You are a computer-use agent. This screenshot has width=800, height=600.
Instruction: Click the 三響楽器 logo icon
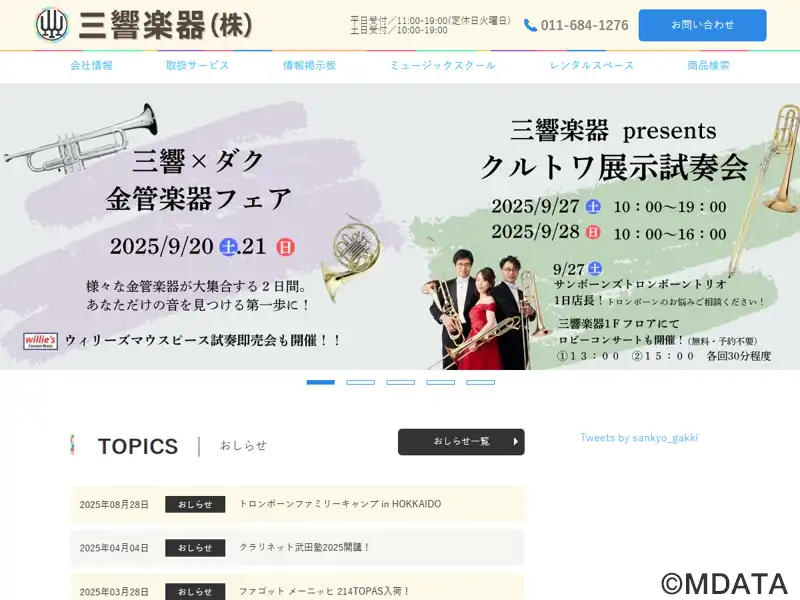click(52, 24)
